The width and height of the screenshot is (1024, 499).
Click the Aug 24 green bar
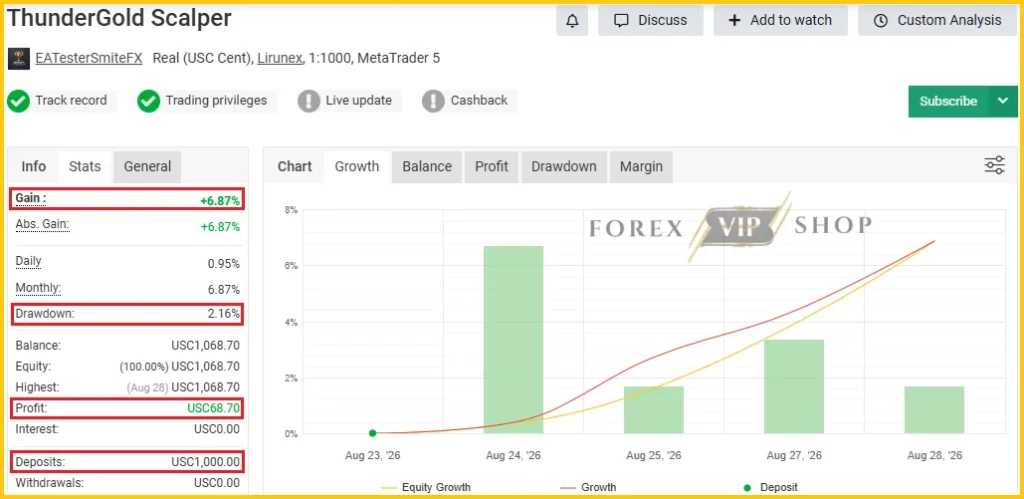coord(513,340)
